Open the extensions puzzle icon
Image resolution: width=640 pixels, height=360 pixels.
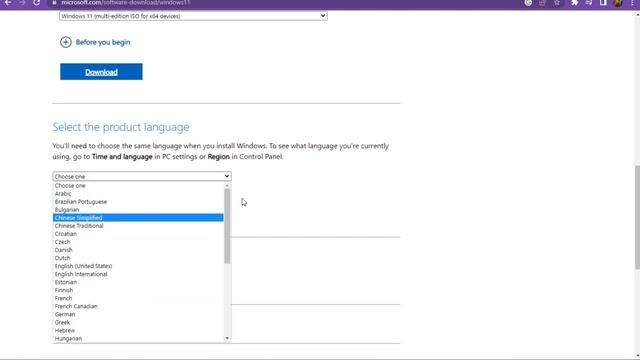[575, 2]
